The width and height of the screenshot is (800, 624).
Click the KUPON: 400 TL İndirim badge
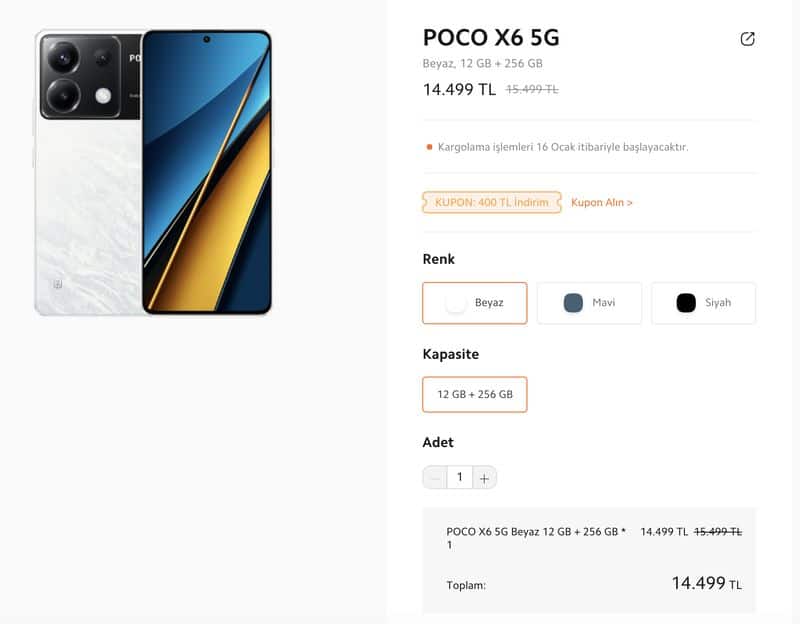492,203
